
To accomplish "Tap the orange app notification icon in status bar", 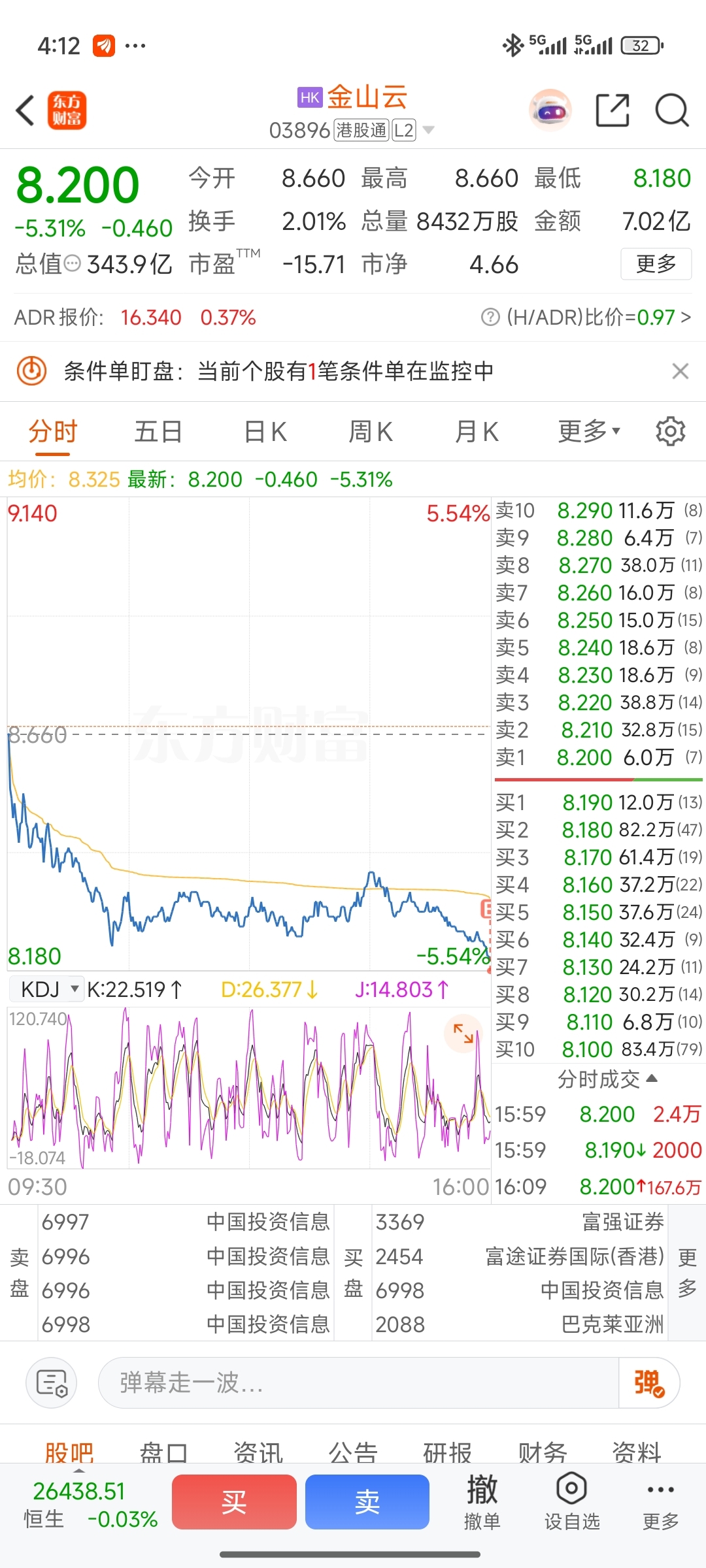I will coord(104,46).
